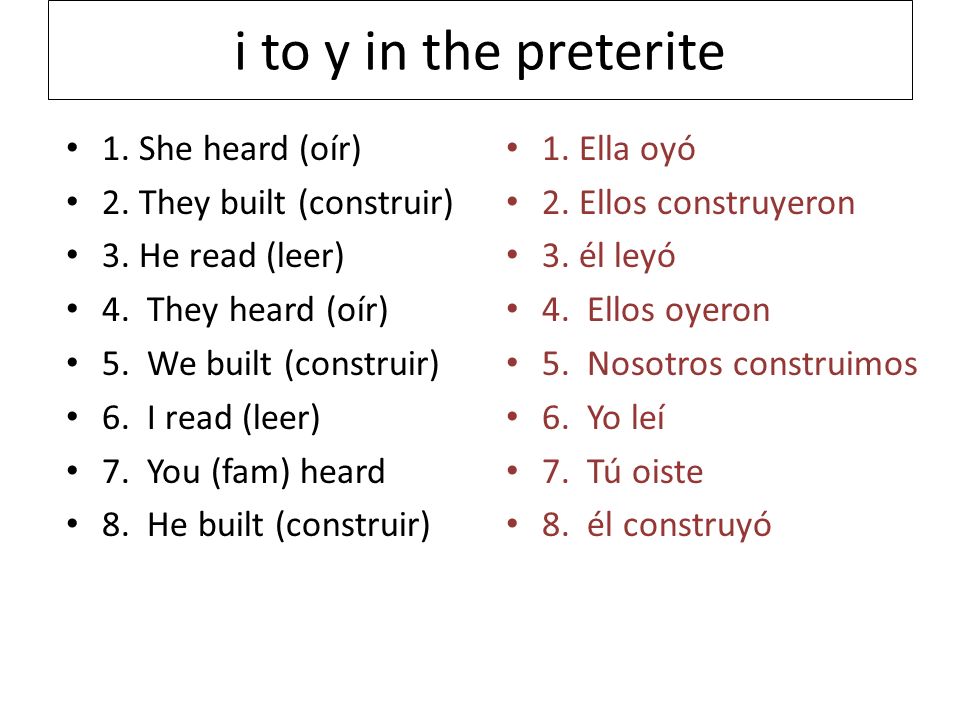Select the answer '8. él construyó'
This screenshot has width=960, height=720.
657,526
